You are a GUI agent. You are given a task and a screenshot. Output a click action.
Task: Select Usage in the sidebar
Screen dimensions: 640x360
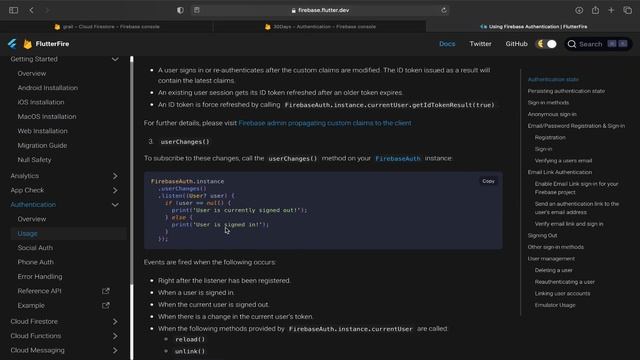(27, 233)
